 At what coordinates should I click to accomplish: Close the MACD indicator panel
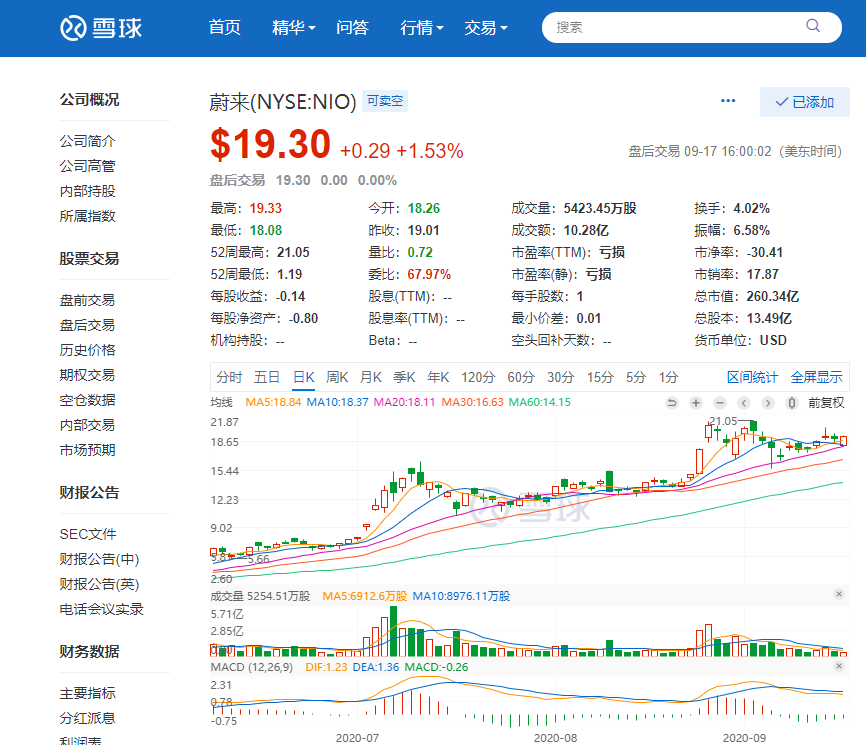point(839,665)
